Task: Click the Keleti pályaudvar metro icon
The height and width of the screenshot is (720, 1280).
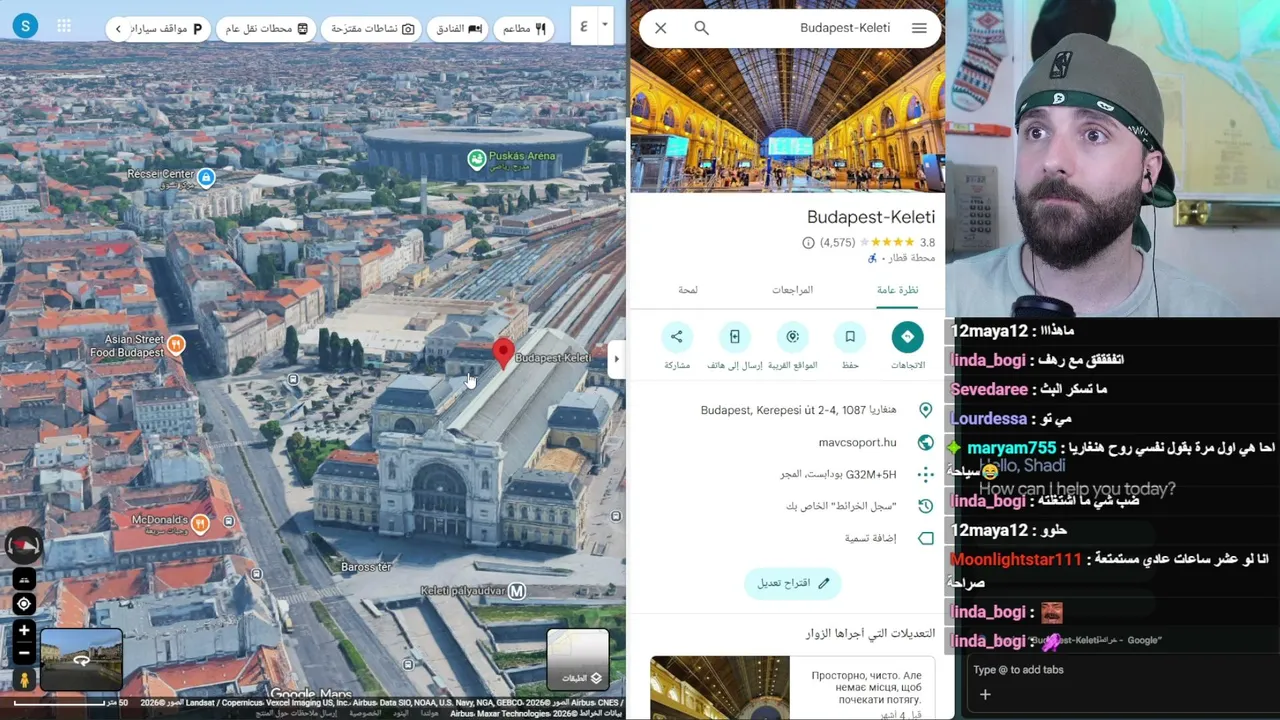Action: coord(516,592)
